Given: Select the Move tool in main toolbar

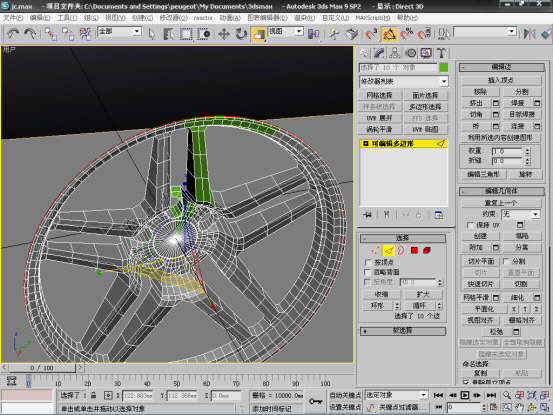Looking at the screenshot, I should click(x=224, y=34).
